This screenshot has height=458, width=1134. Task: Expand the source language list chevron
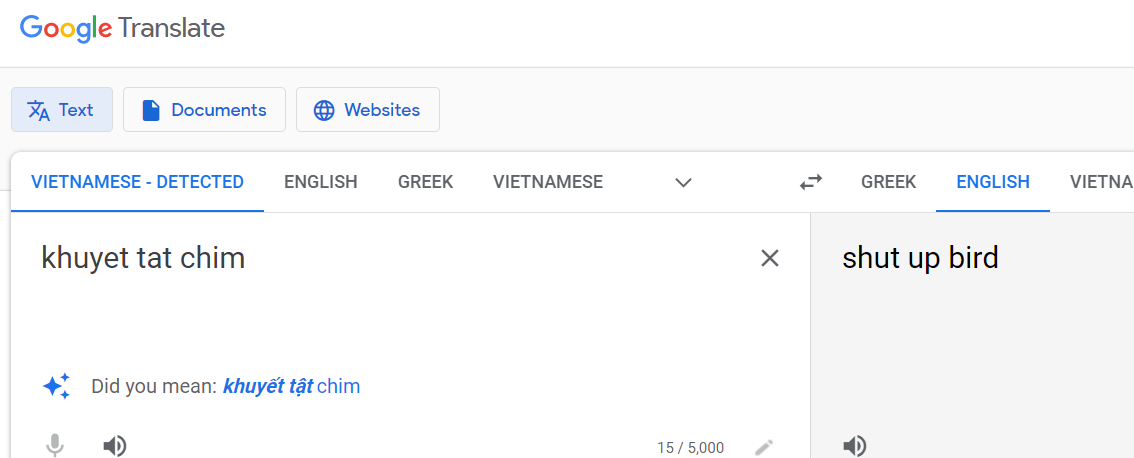[x=683, y=182]
